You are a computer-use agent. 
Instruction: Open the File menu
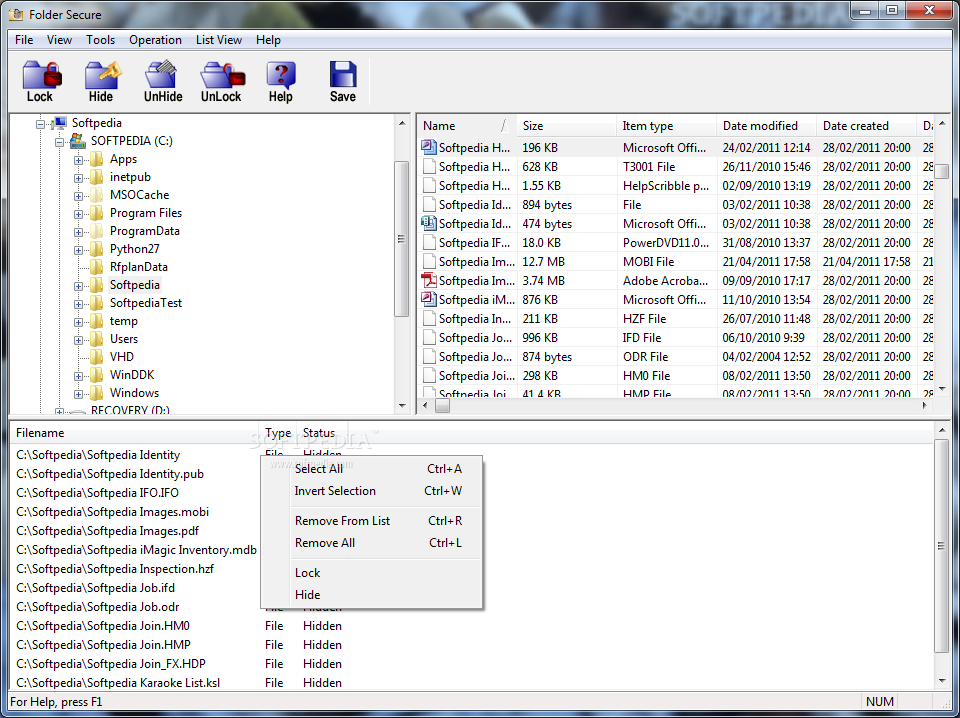tap(24, 40)
